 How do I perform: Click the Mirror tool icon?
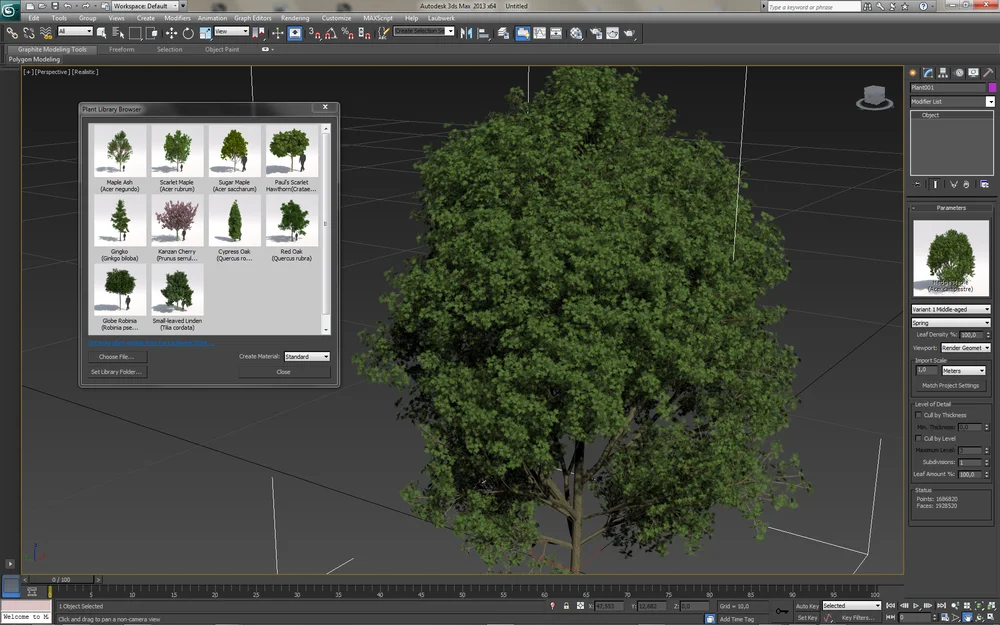pyautogui.click(x=466, y=33)
